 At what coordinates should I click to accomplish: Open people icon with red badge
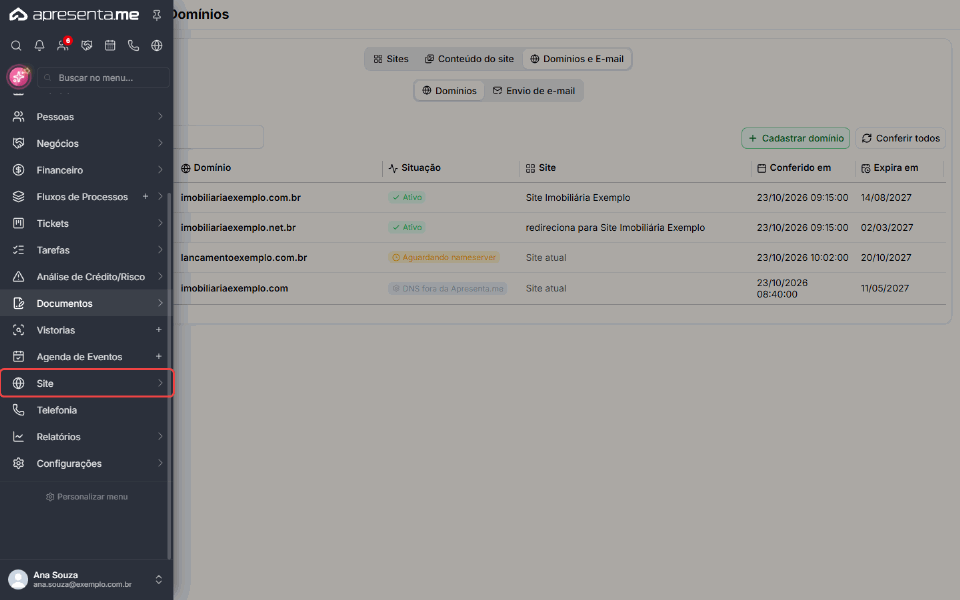63,45
